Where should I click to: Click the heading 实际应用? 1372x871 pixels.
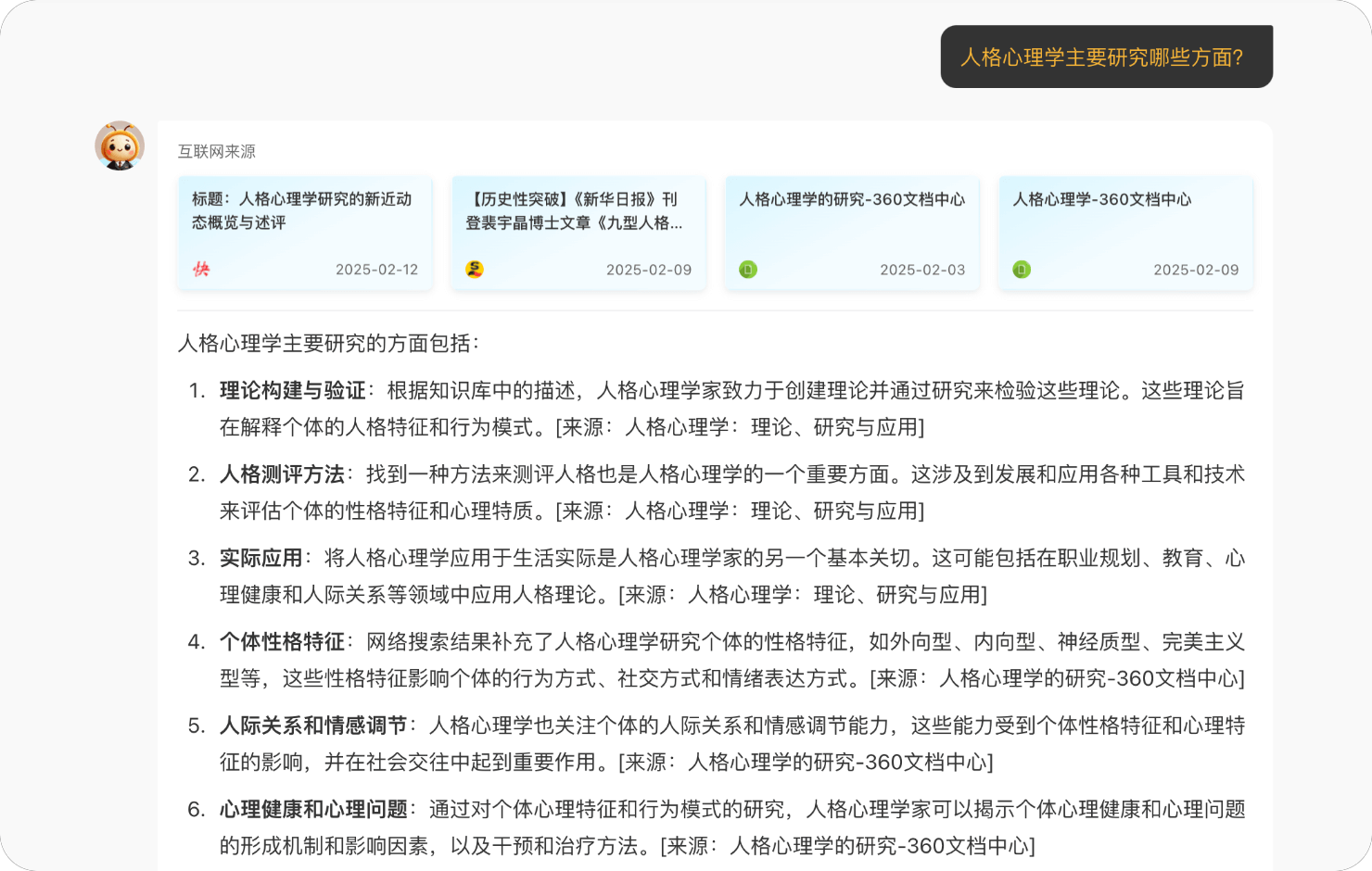click(x=261, y=558)
